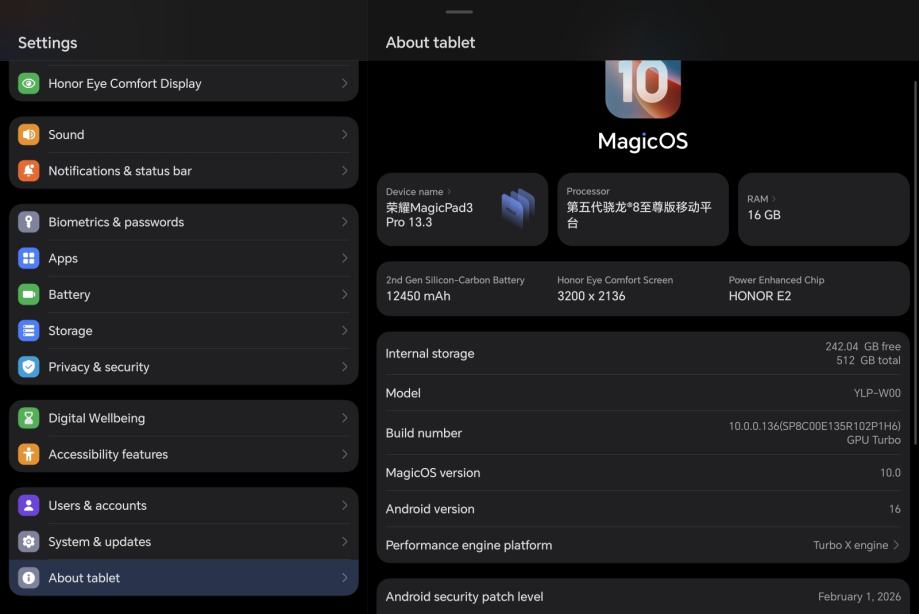Viewport: 919px width, 614px height.
Task: Tap the Notifications & status bar bell icon
Action: pos(28,171)
